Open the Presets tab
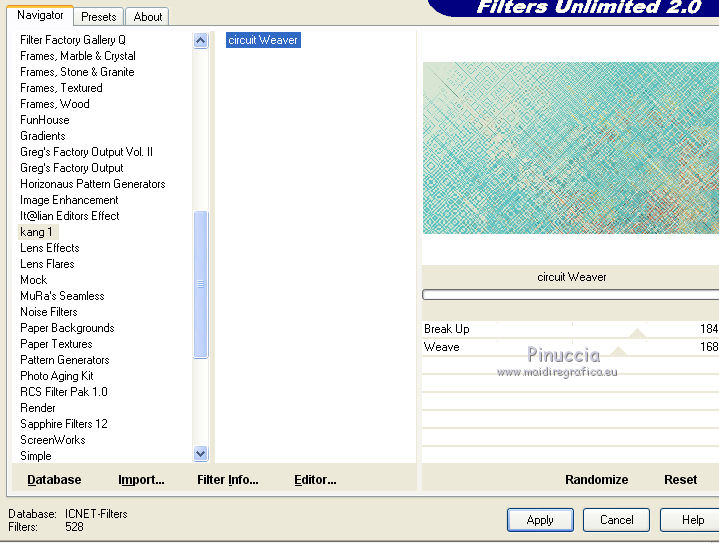 pyautogui.click(x=99, y=17)
